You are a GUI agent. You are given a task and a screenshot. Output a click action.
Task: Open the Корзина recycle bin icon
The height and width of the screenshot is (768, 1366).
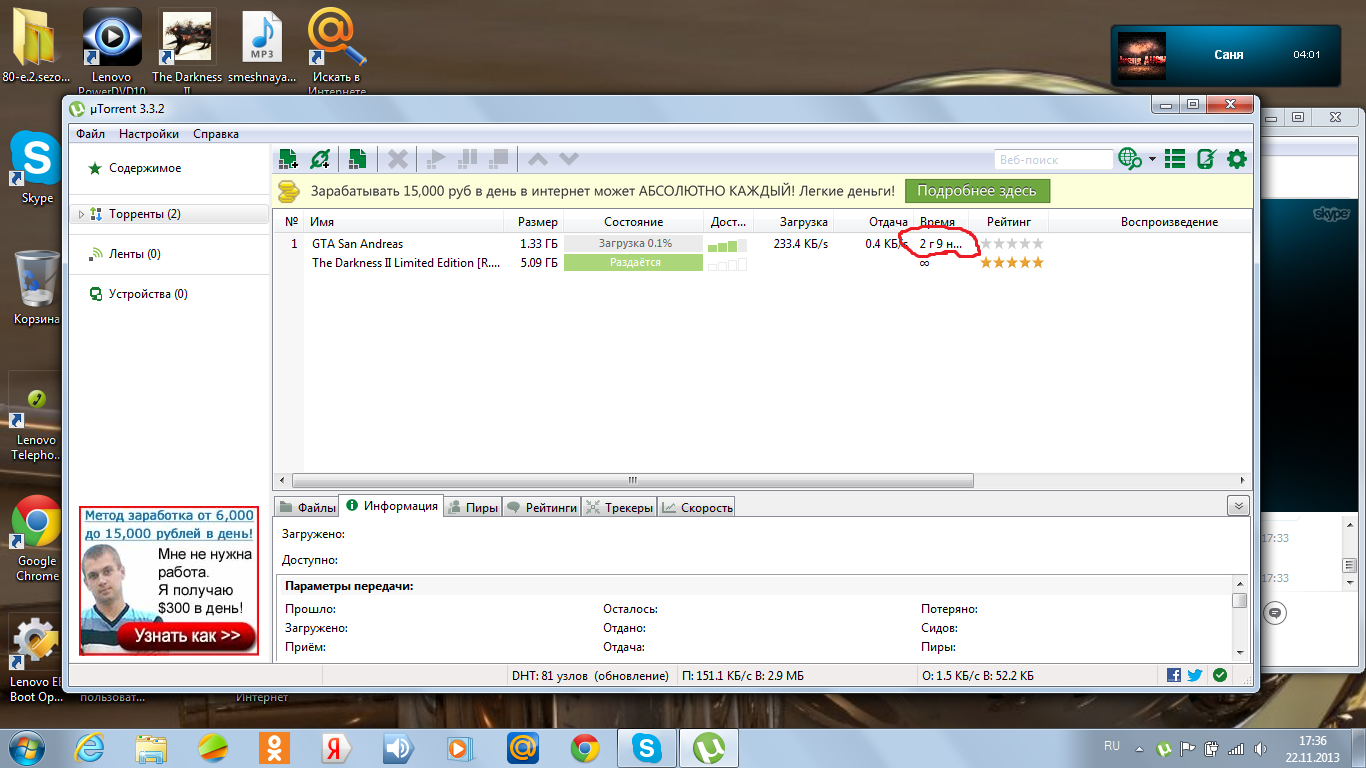pos(37,287)
